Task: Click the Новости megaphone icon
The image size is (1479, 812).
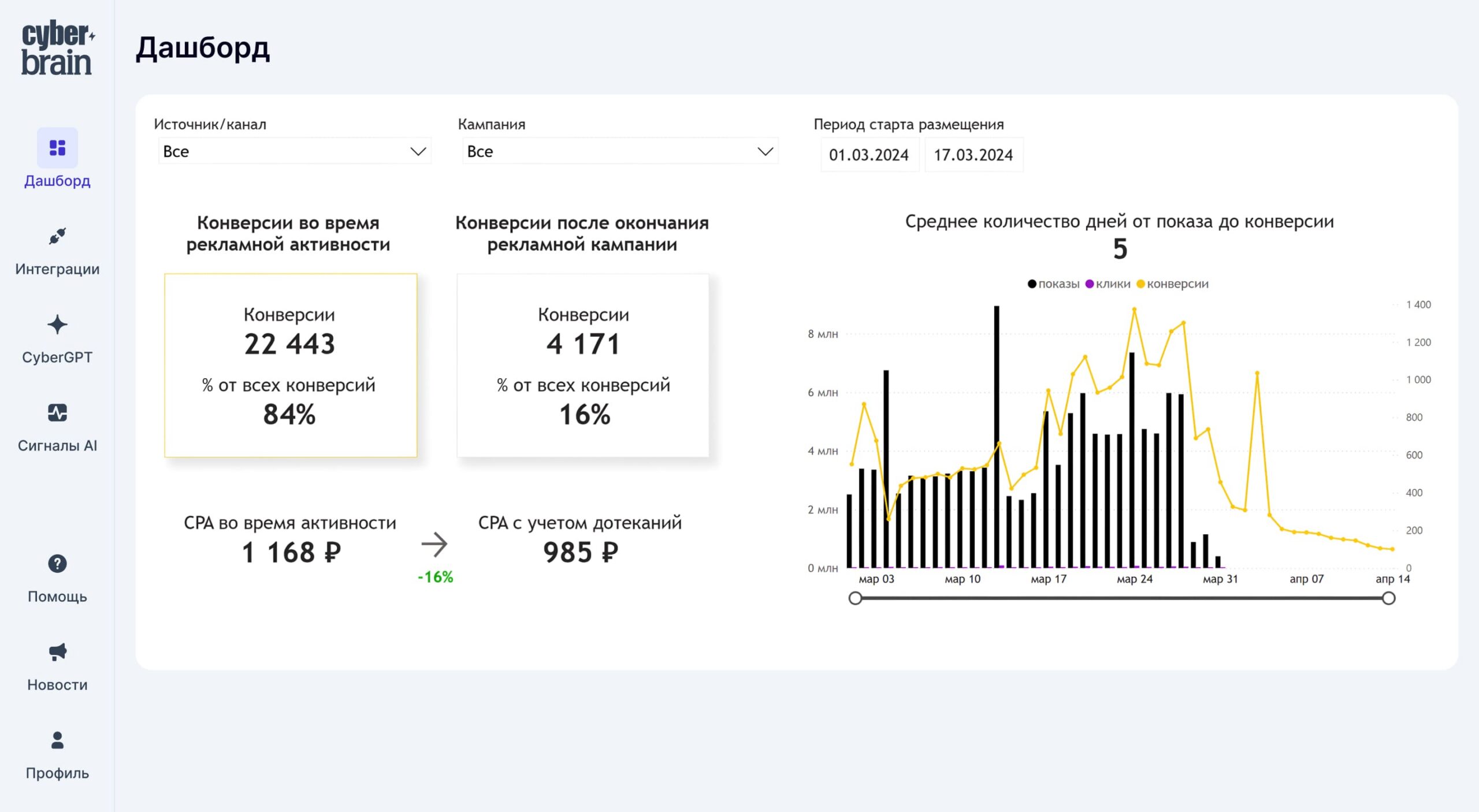Action: point(57,652)
